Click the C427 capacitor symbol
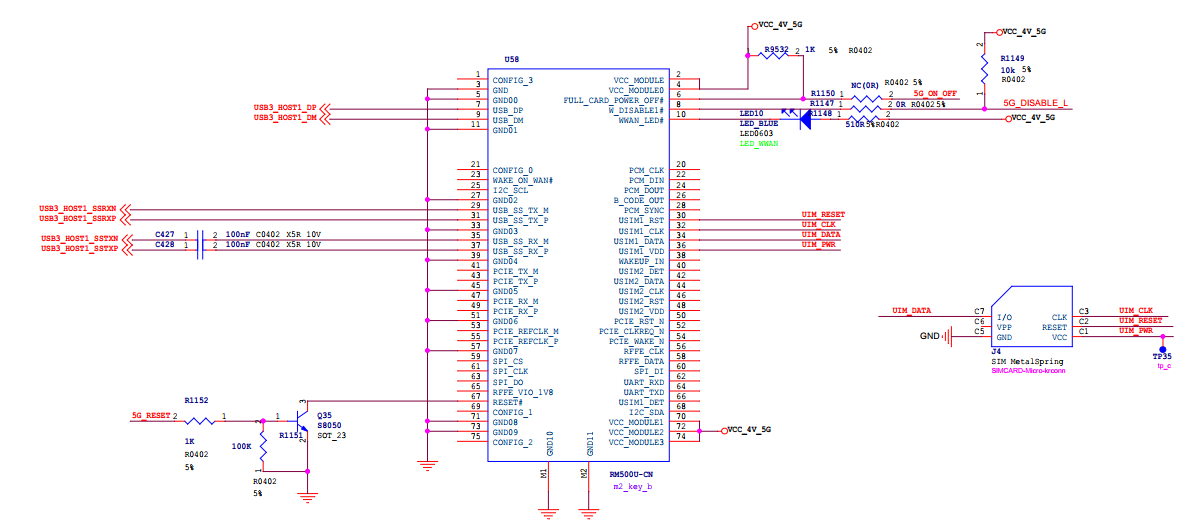This screenshot has width=1185, height=529. (x=200, y=239)
